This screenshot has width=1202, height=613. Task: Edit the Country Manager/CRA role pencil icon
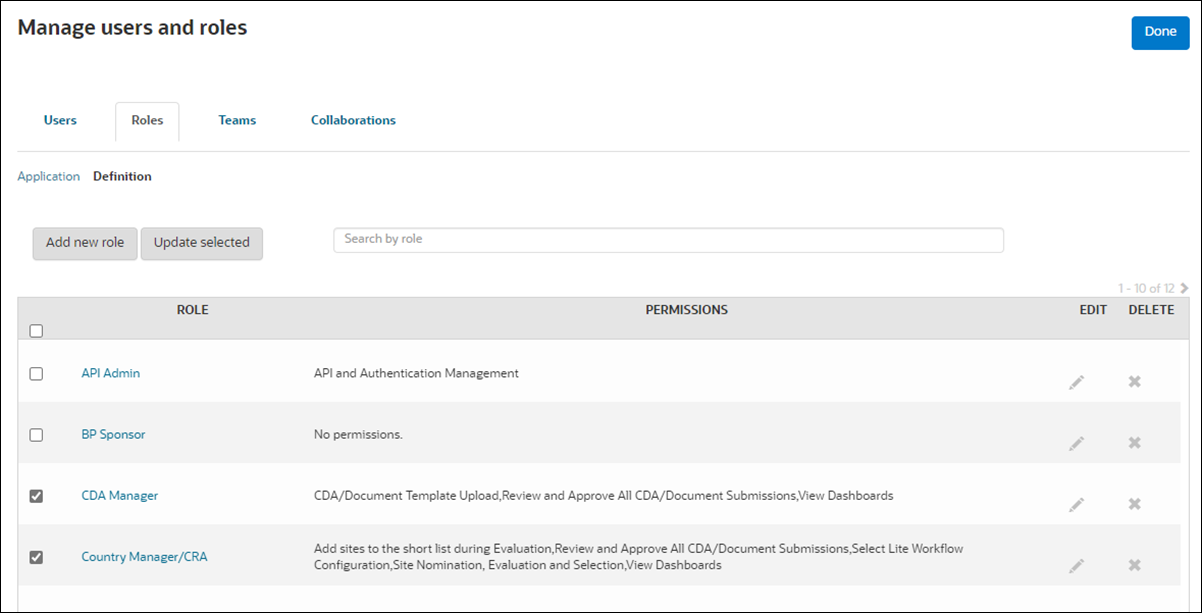[x=1076, y=566]
